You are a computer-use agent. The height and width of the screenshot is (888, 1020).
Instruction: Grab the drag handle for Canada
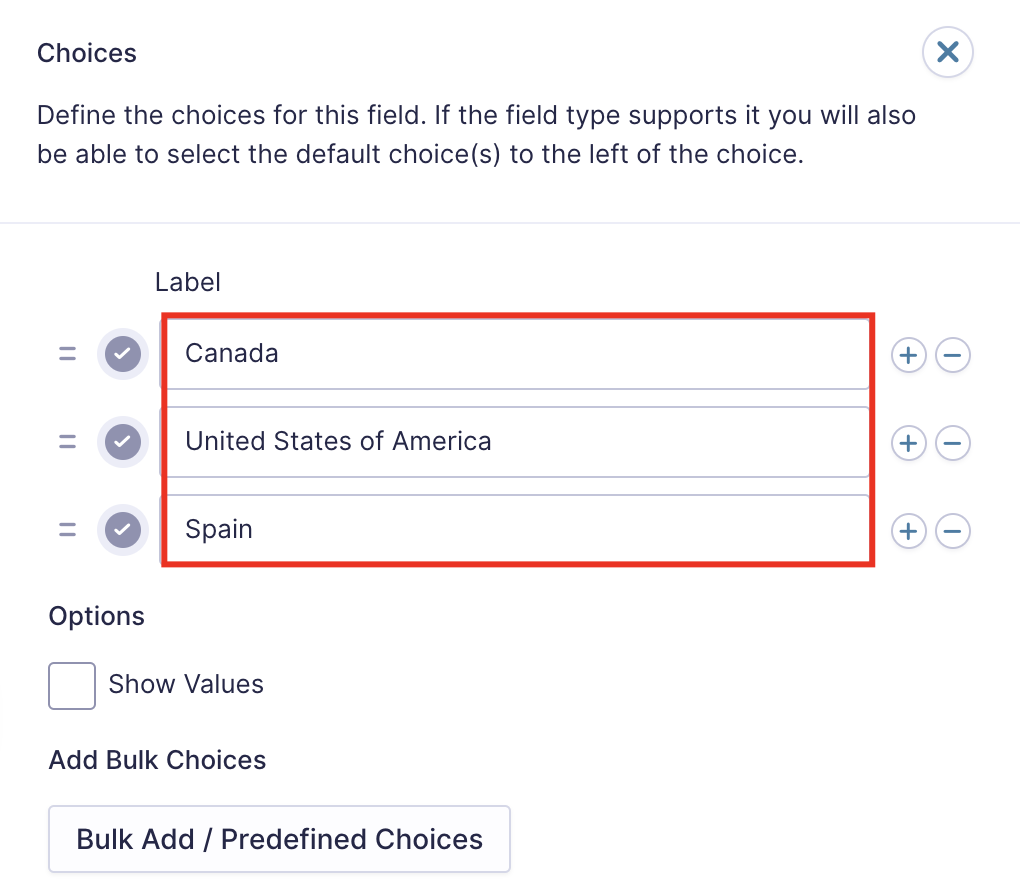click(x=67, y=354)
